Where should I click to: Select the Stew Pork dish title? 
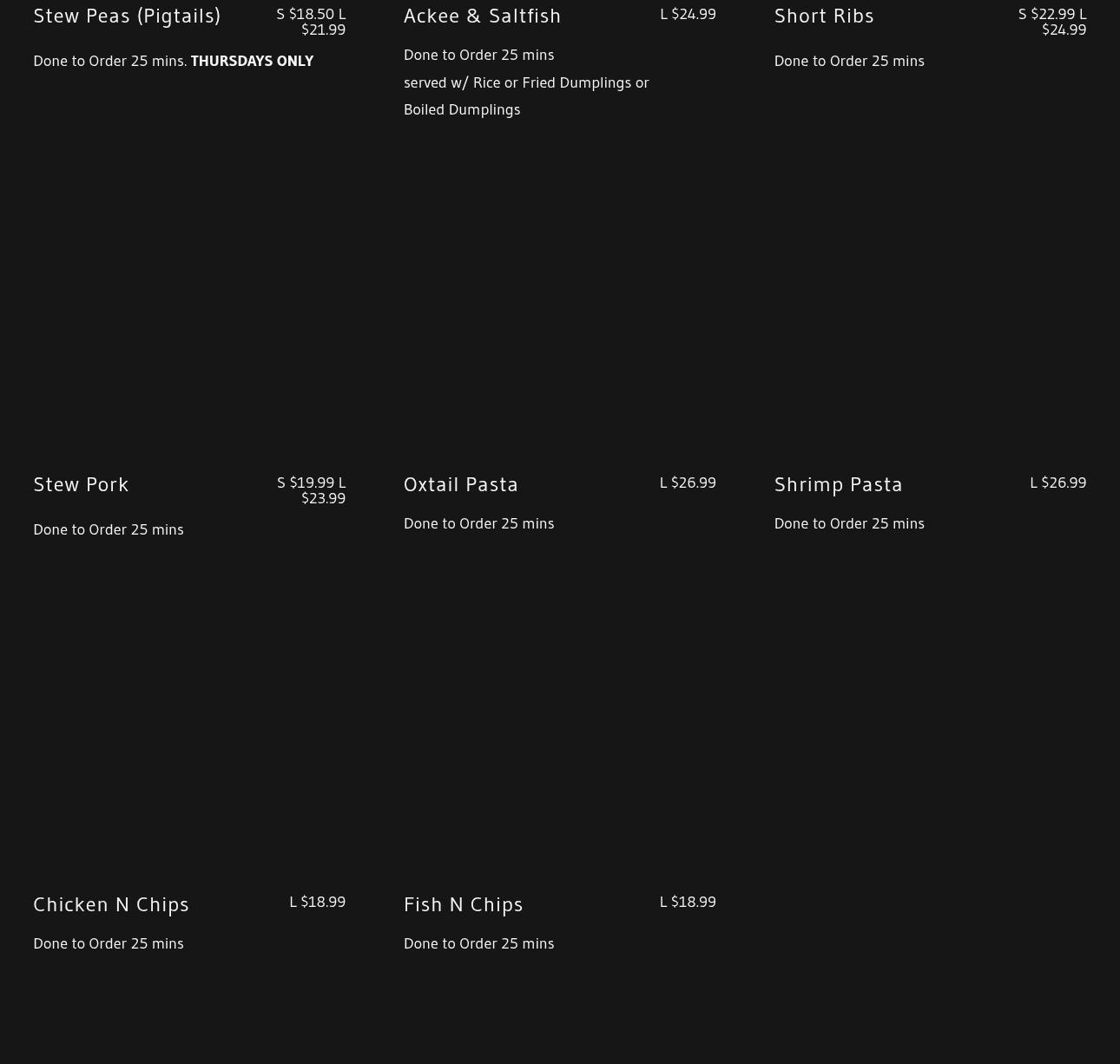coord(81,484)
